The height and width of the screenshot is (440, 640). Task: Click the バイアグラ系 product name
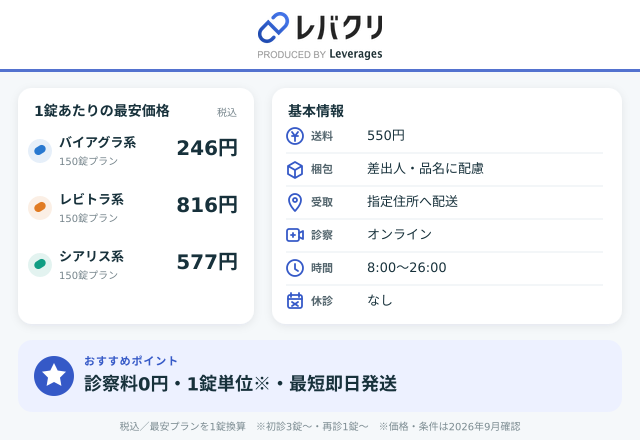coord(98,142)
